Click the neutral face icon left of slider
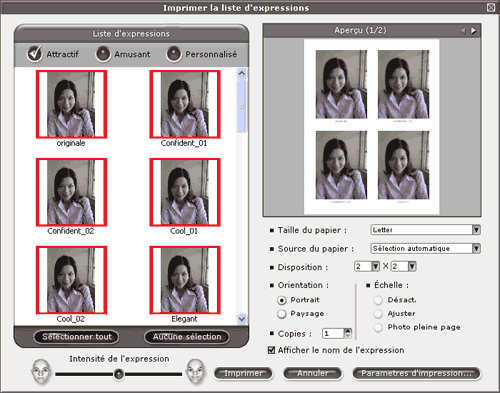This screenshot has height=393, width=500. point(41,372)
